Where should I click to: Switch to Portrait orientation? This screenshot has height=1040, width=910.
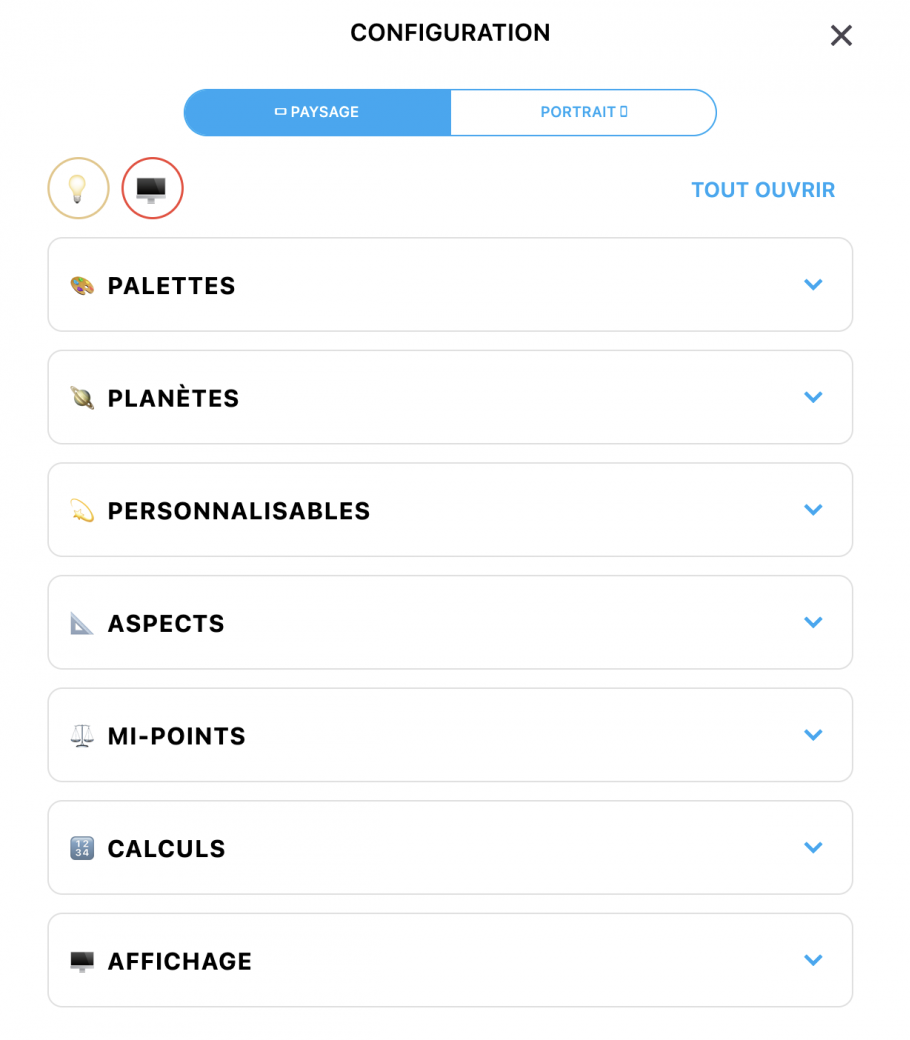pos(583,112)
